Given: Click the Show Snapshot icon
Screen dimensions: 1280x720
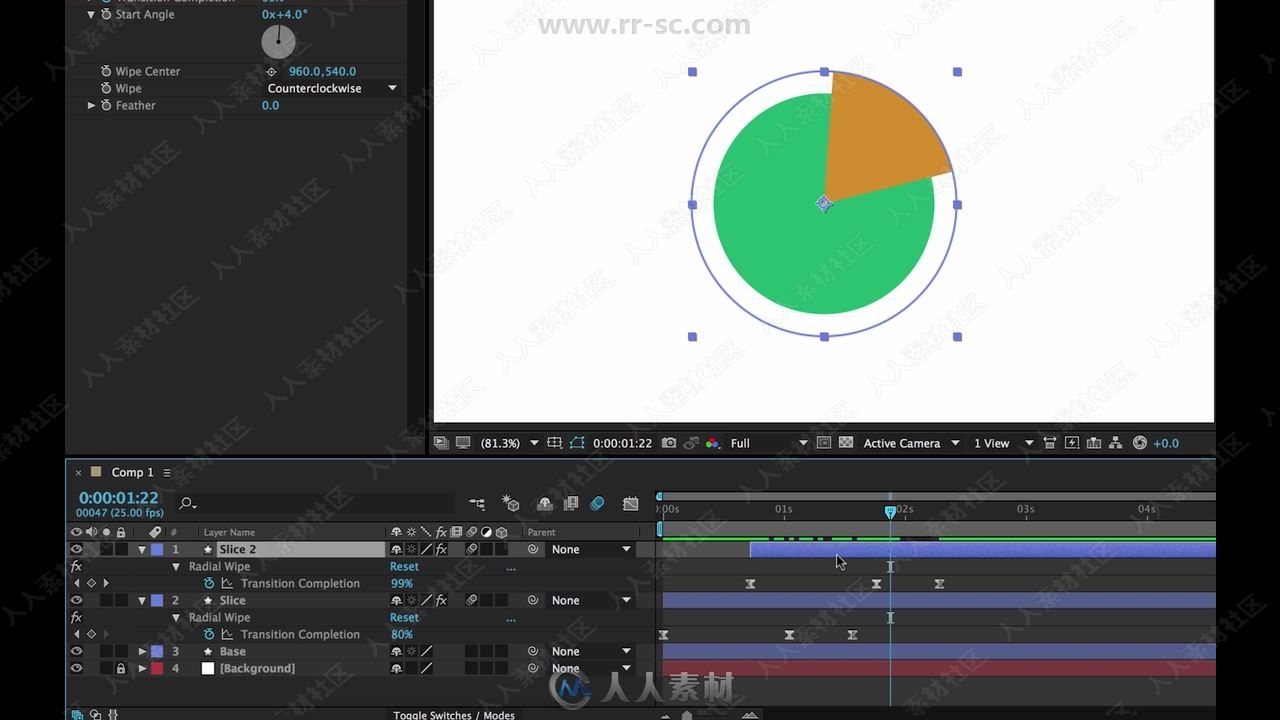Looking at the screenshot, I should pyautogui.click(x=691, y=443).
